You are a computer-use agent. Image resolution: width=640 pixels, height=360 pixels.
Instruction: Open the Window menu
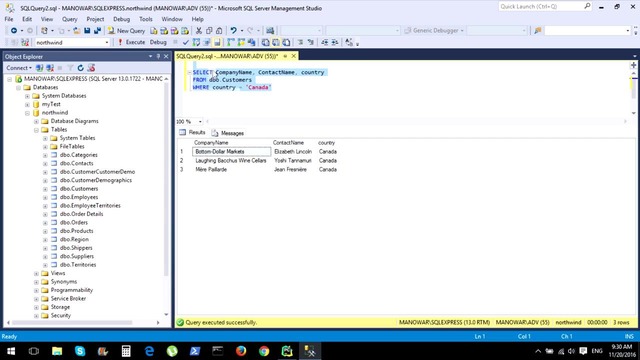[x=172, y=19]
